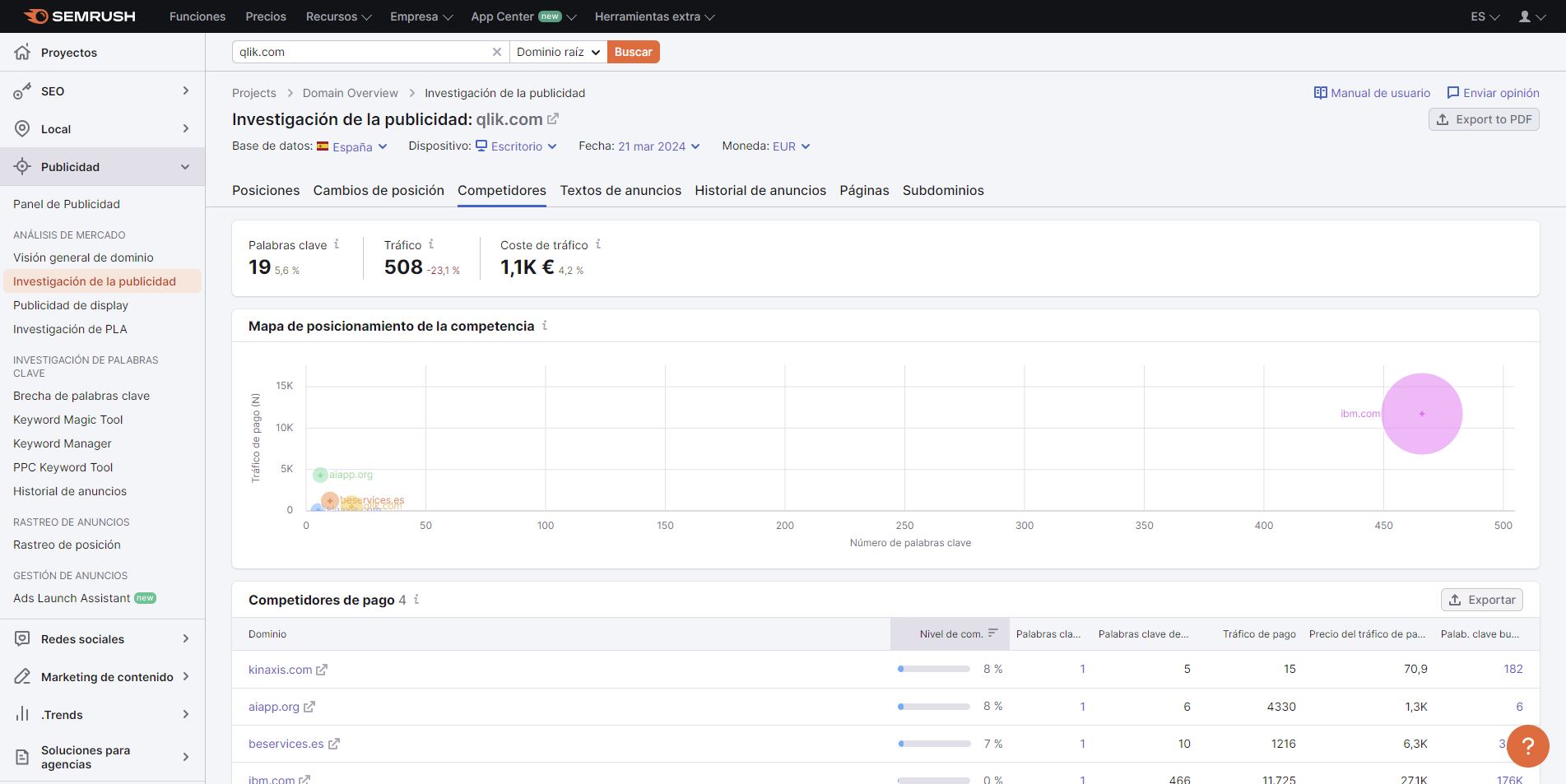Switch to the Páginas tab

click(x=864, y=190)
